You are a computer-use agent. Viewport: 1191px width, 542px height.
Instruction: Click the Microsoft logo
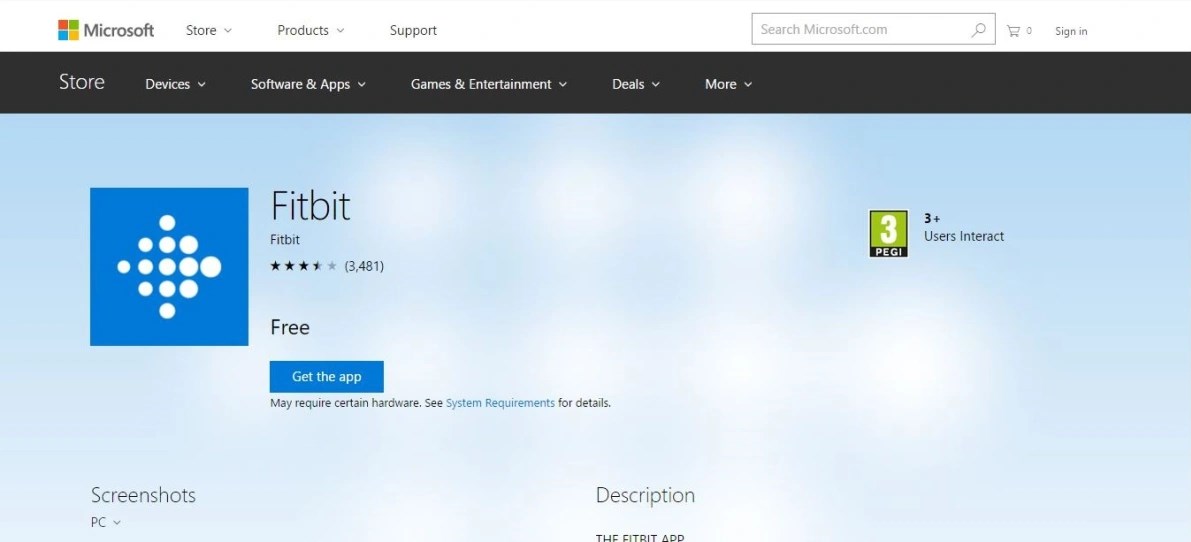click(x=106, y=30)
